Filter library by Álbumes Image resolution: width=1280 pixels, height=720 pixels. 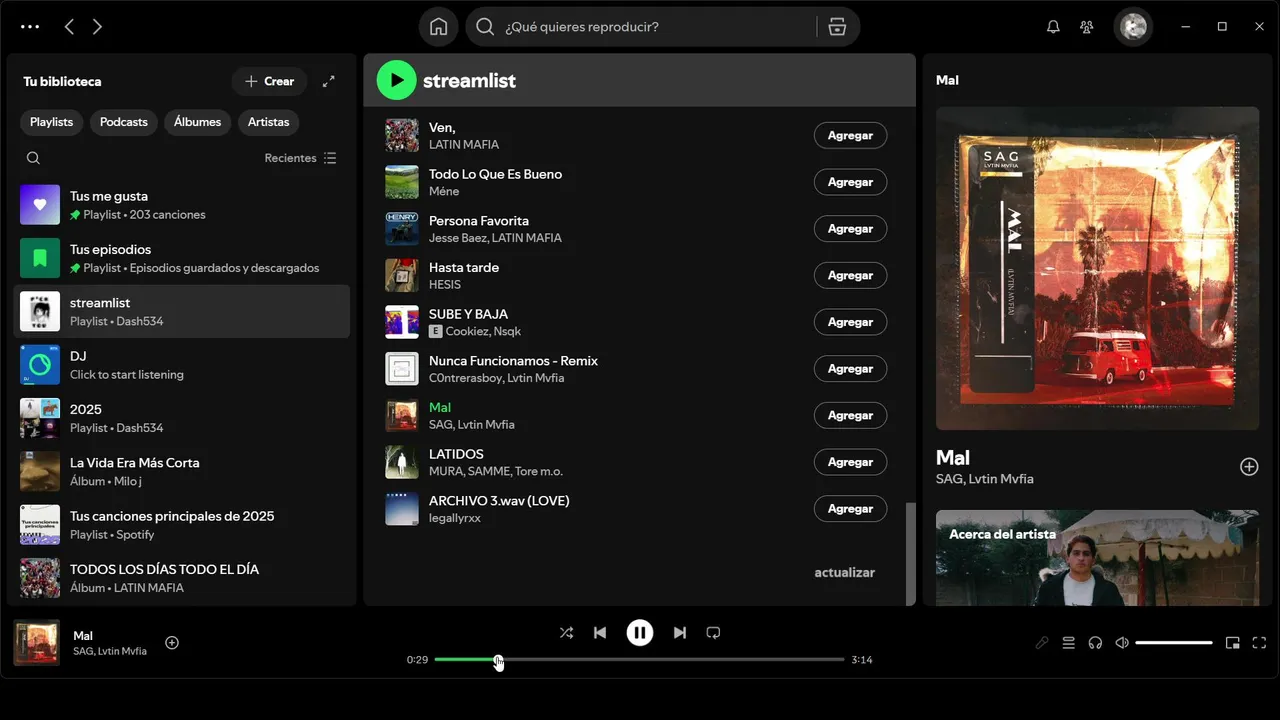pos(197,122)
